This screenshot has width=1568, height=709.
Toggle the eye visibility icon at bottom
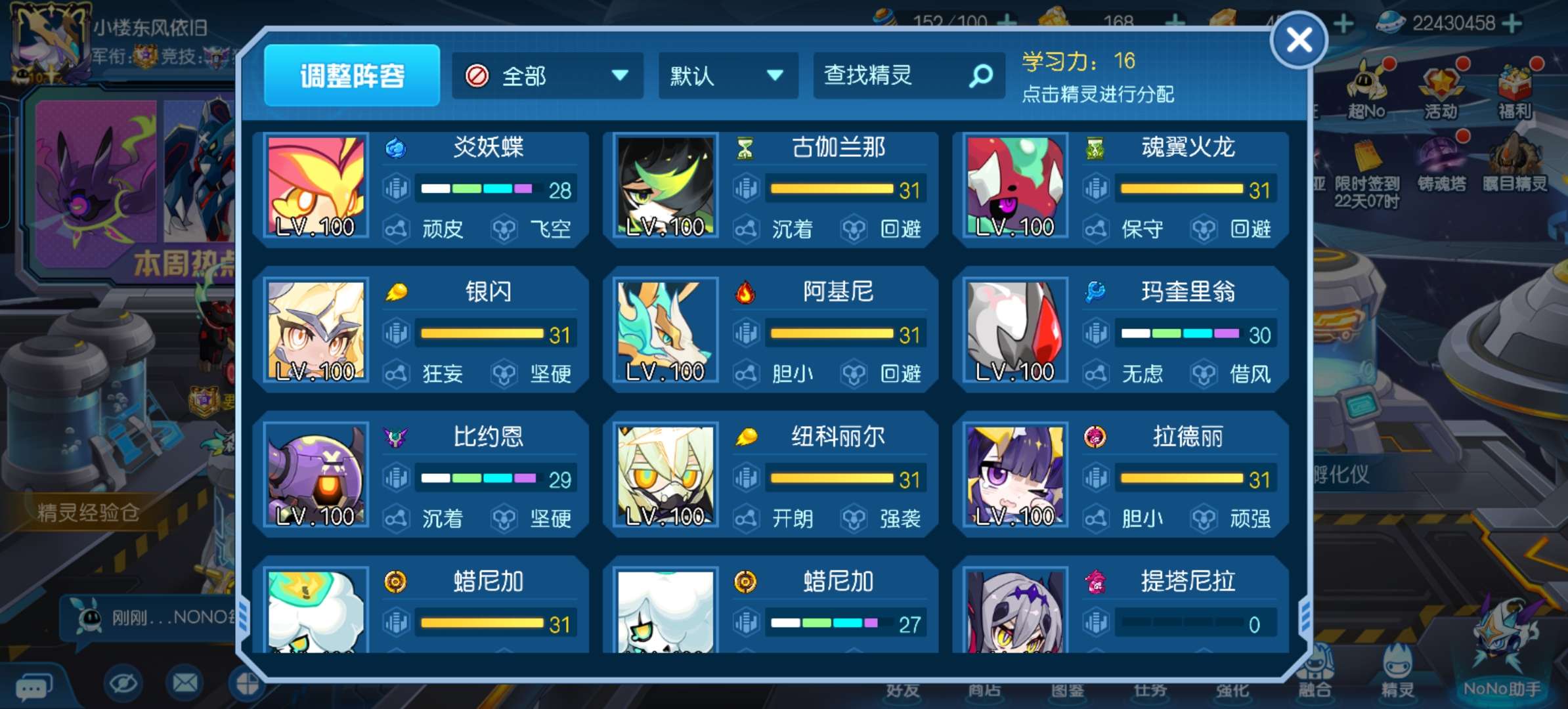click(x=123, y=683)
